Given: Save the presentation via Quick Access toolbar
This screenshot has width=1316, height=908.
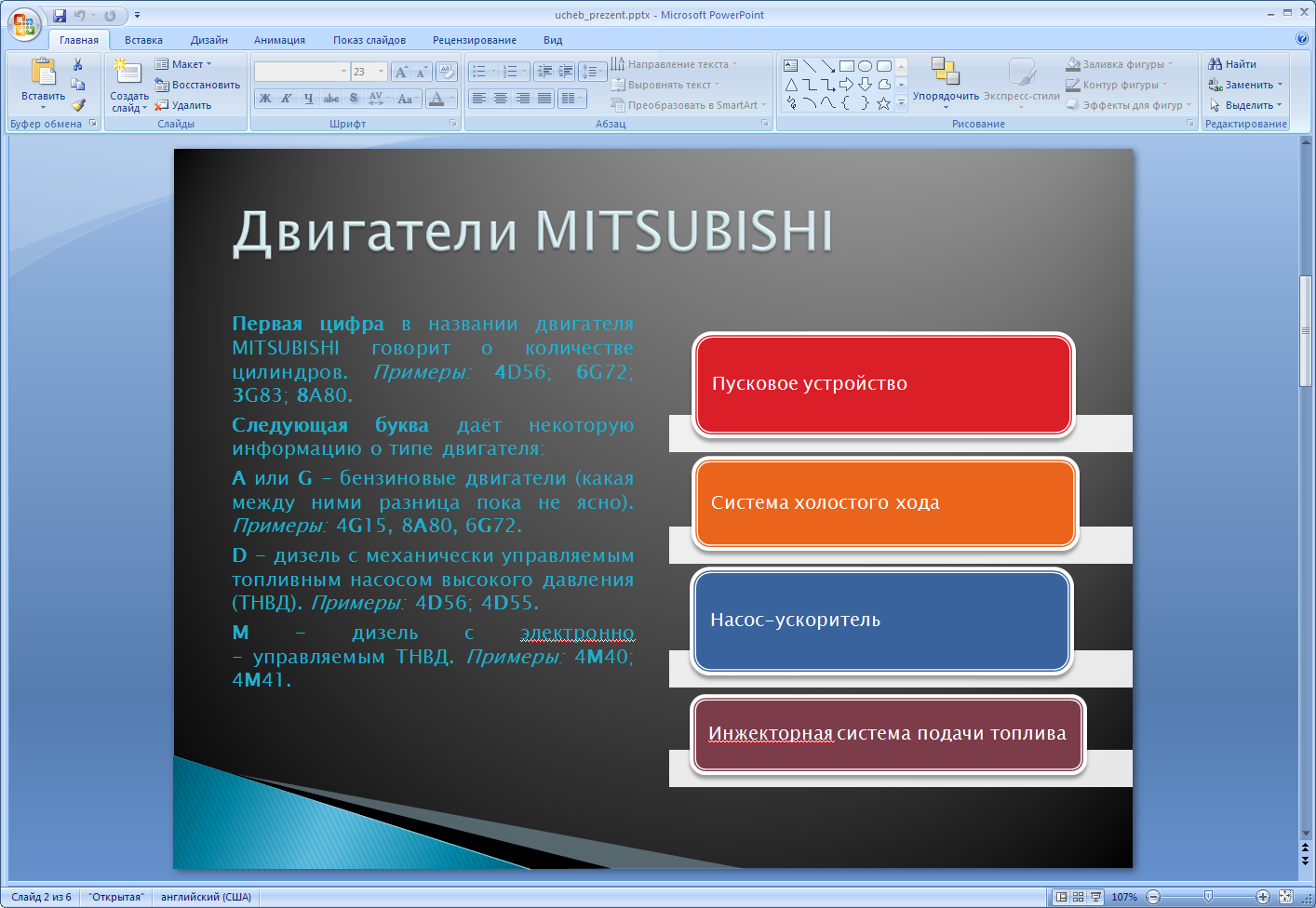Looking at the screenshot, I should 60,15.
